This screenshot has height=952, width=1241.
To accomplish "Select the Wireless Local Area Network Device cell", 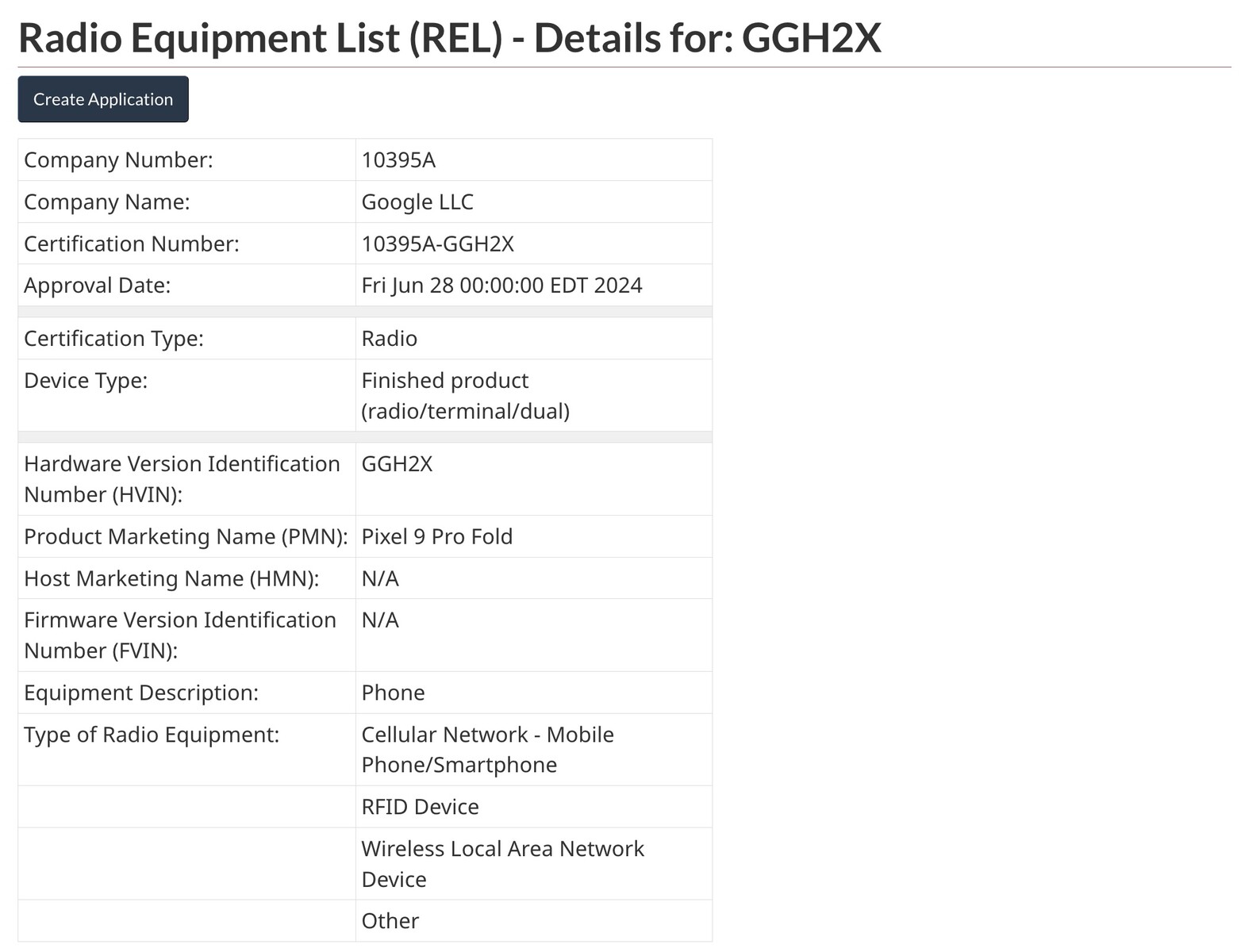I will coord(533,863).
